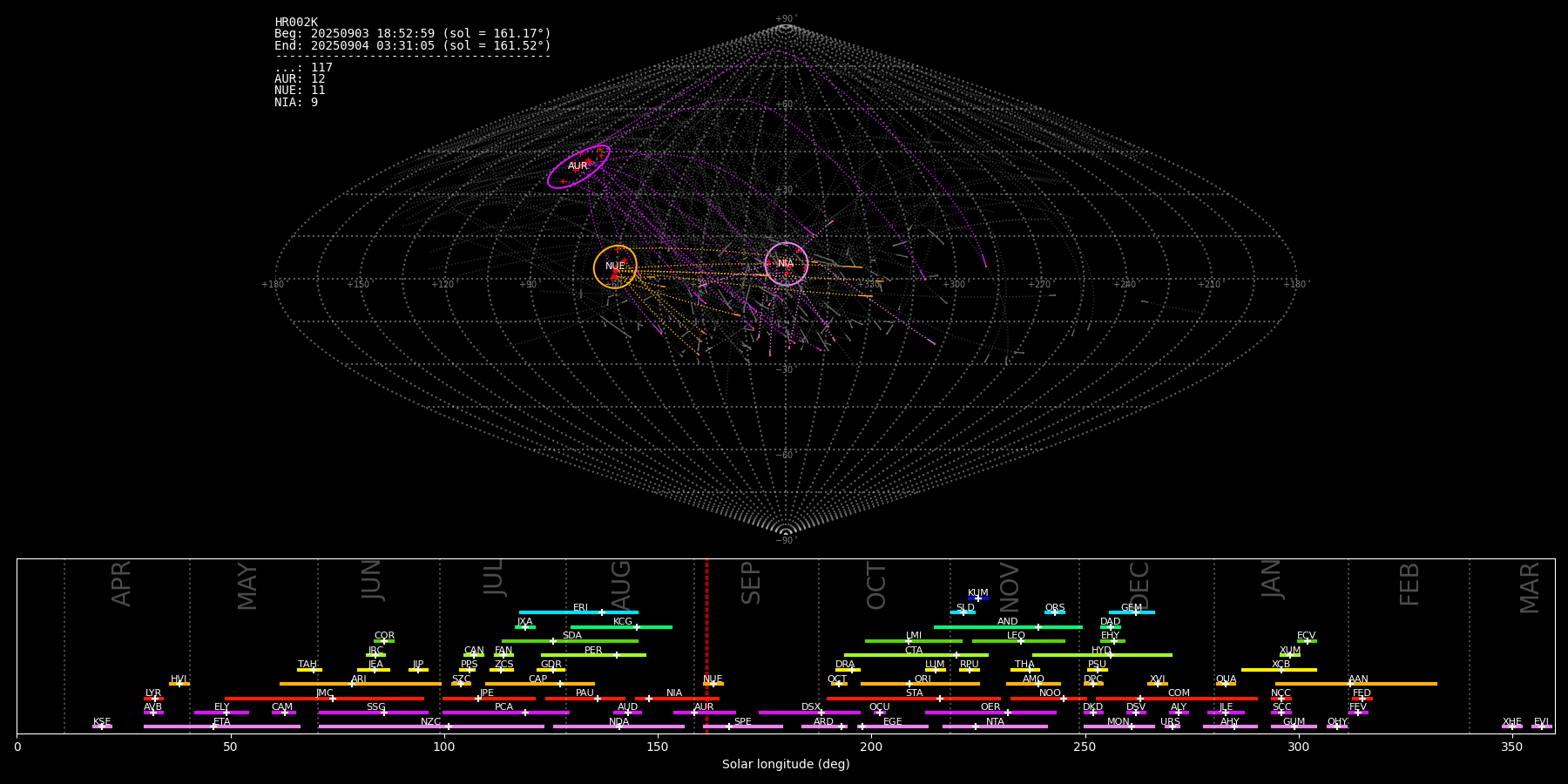Click the STA red shower bar
This screenshot has width=1568, height=784.
914,699
